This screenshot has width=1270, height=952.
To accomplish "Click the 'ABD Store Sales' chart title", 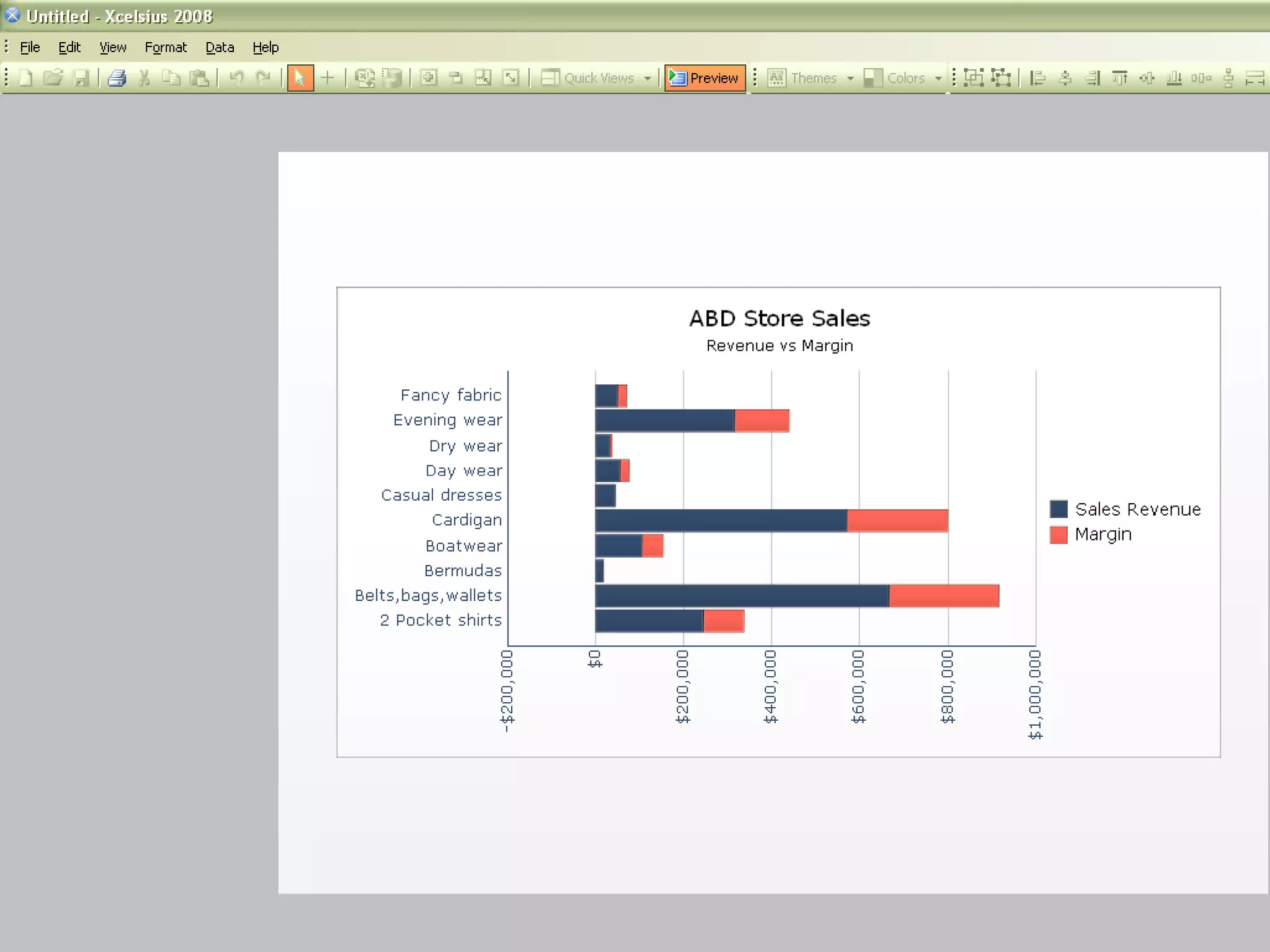I will [x=779, y=318].
